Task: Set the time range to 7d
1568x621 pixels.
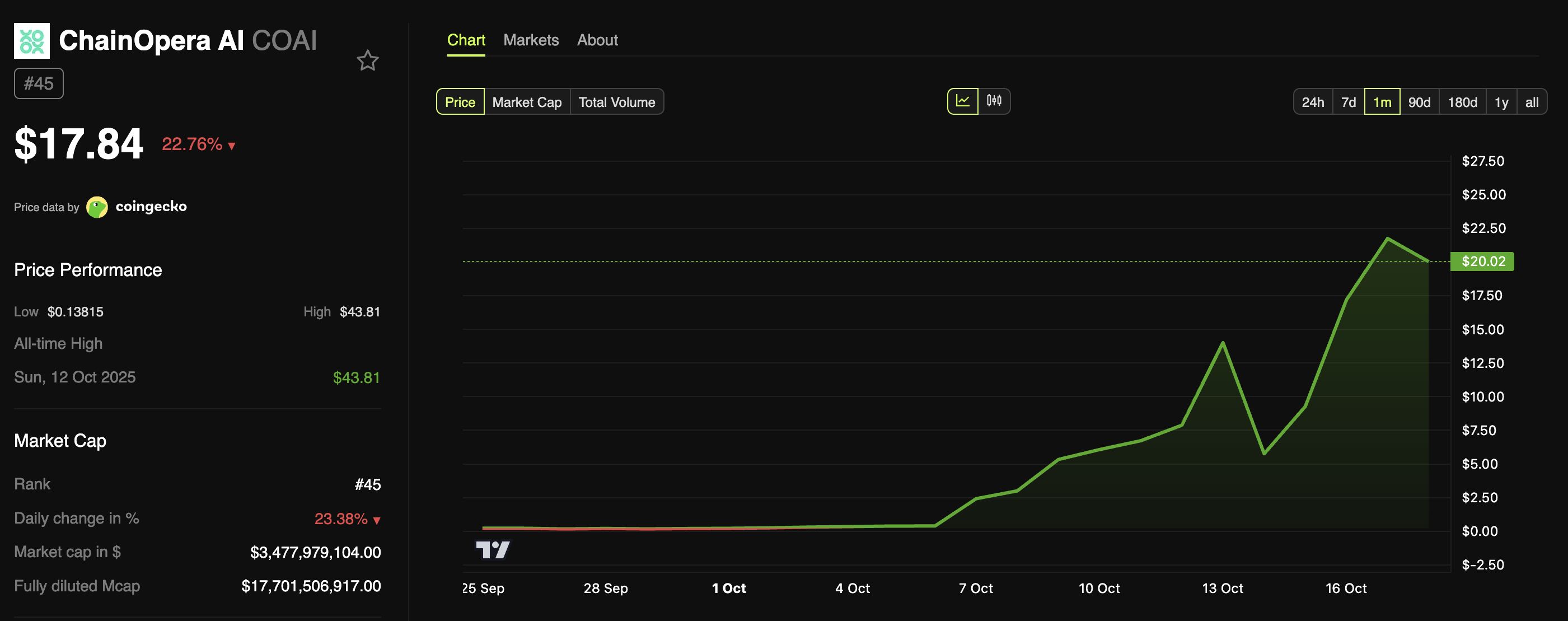Action: tap(1348, 102)
